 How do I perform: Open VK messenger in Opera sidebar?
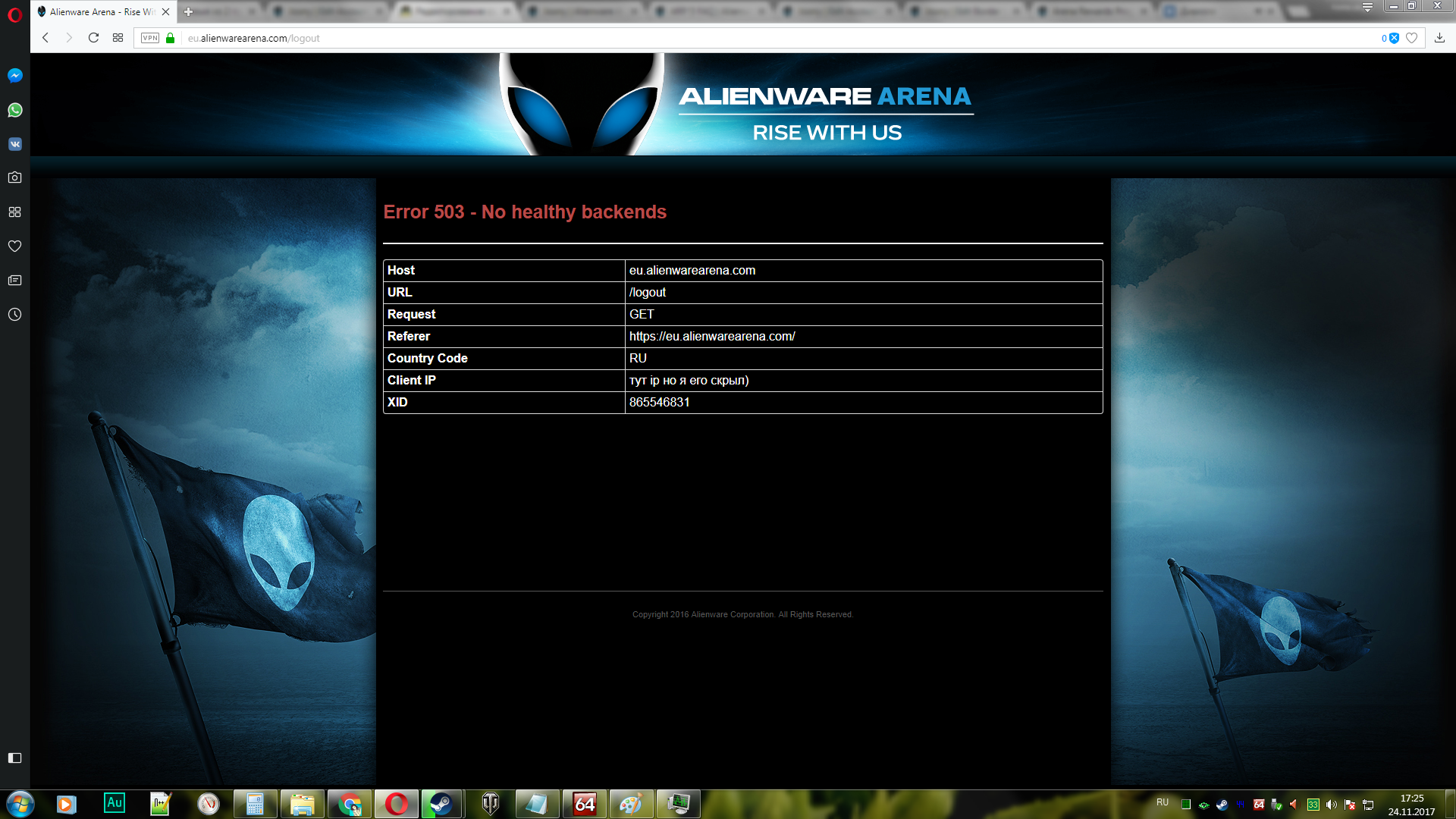[14, 144]
